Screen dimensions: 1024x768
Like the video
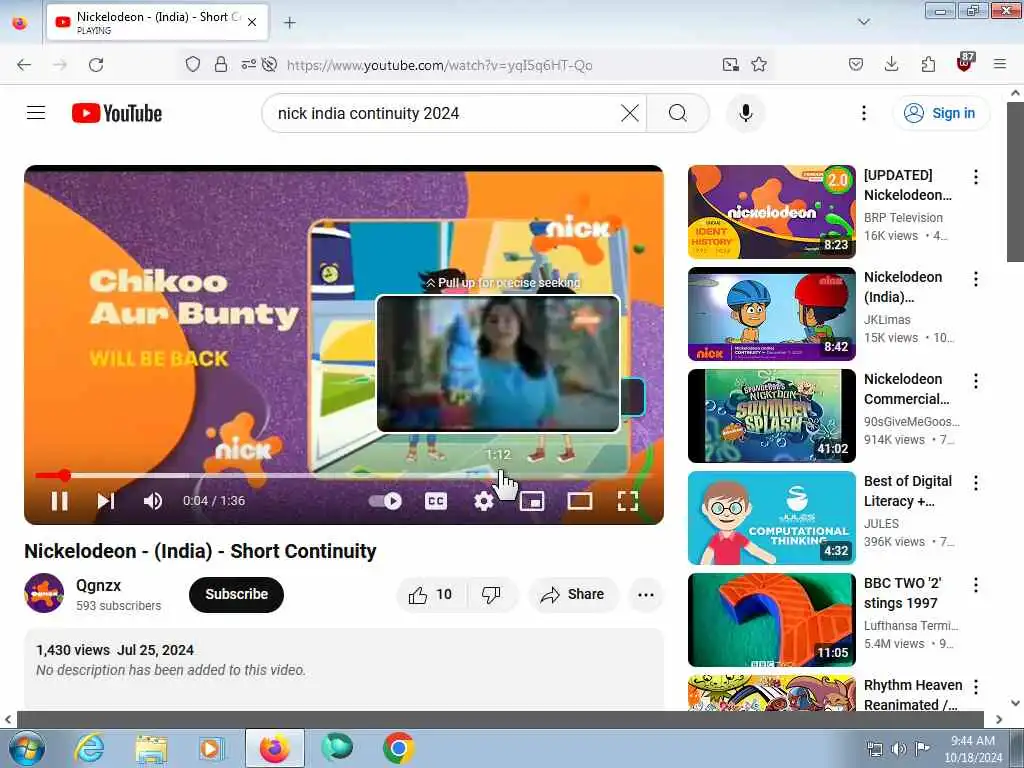point(431,594)
